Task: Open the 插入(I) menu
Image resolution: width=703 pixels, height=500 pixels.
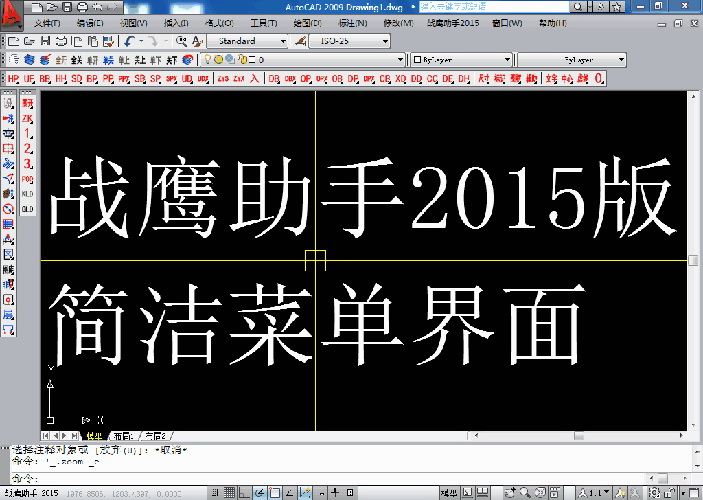Action: 176,23
